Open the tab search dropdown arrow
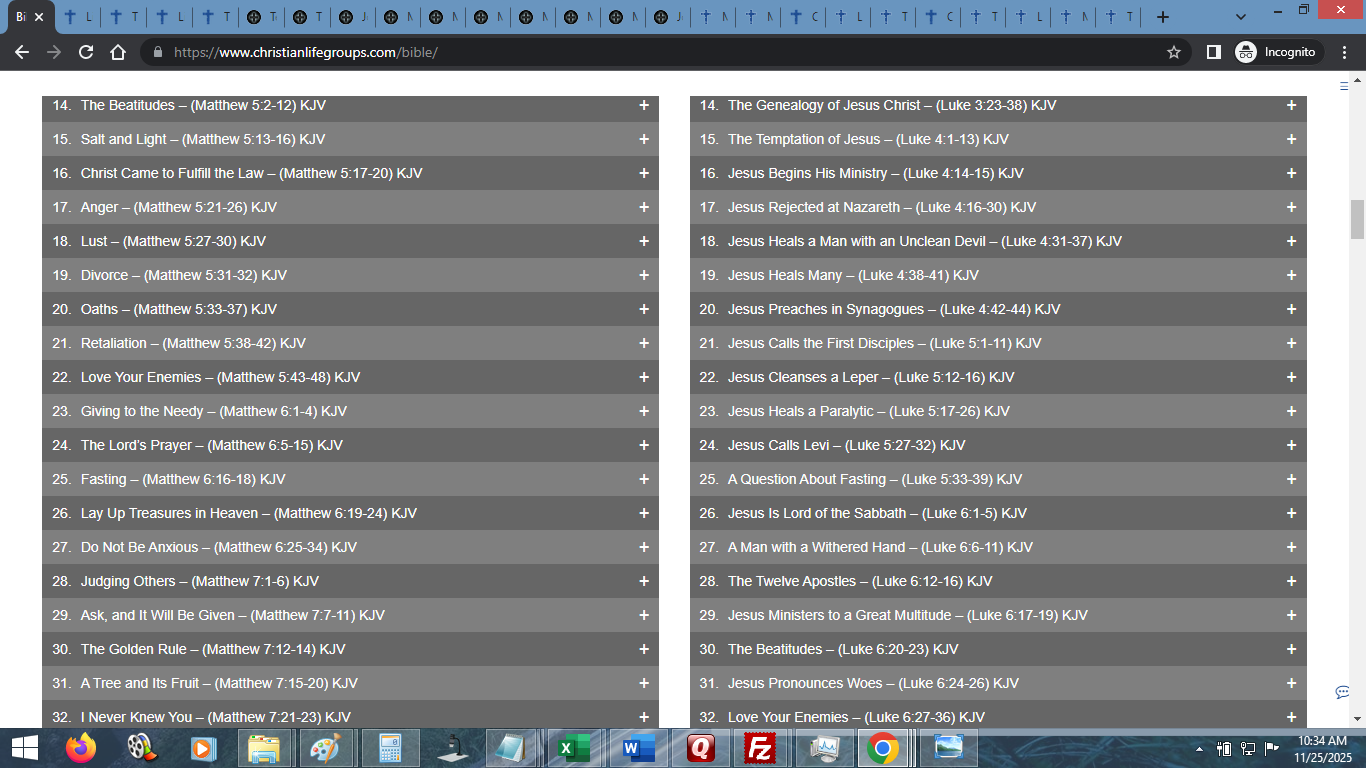Image resolution: width=1366 pixels, height=768 pixels. point(1241,17)
